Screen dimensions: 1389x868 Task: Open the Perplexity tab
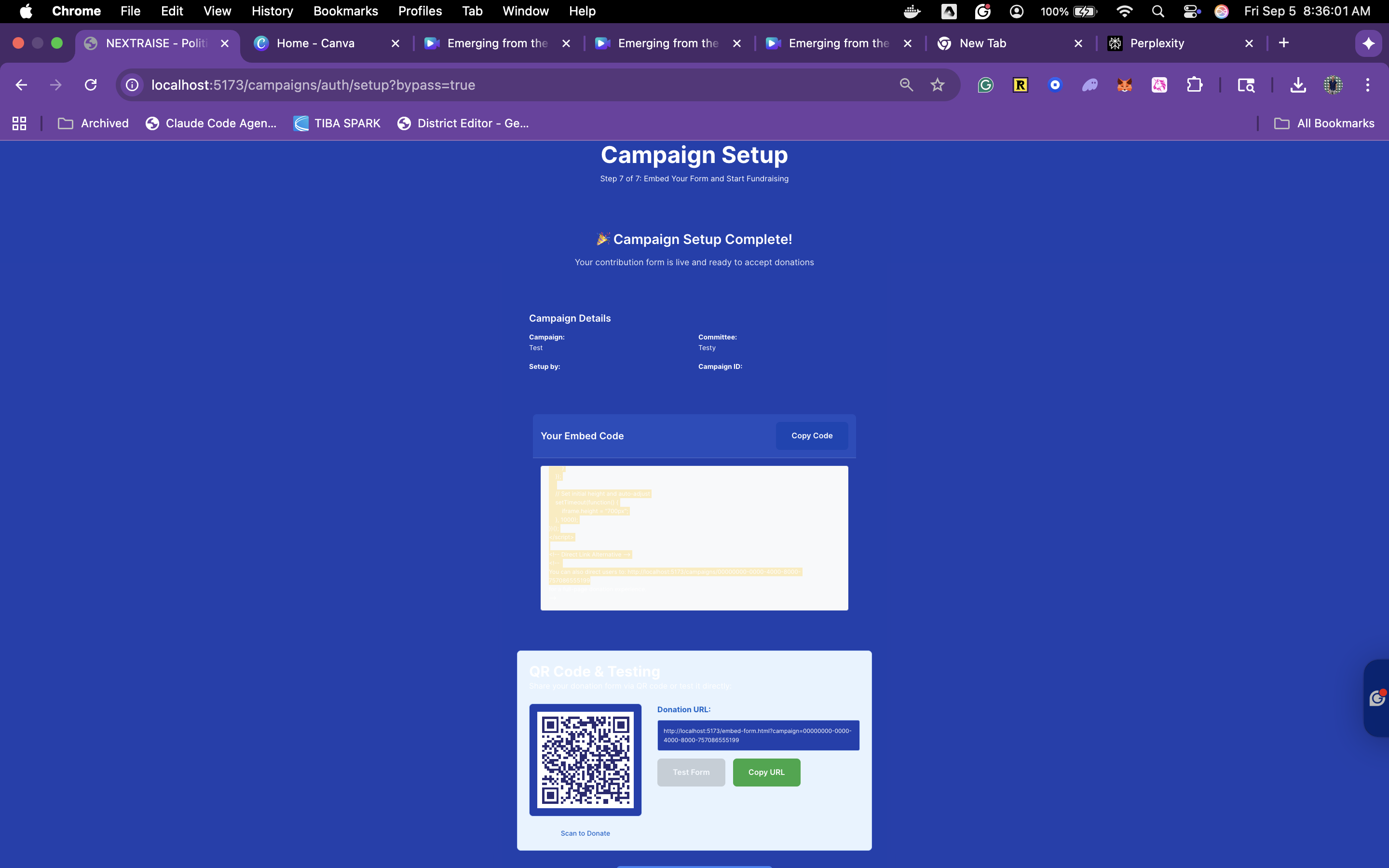[x=1157, y=43]
